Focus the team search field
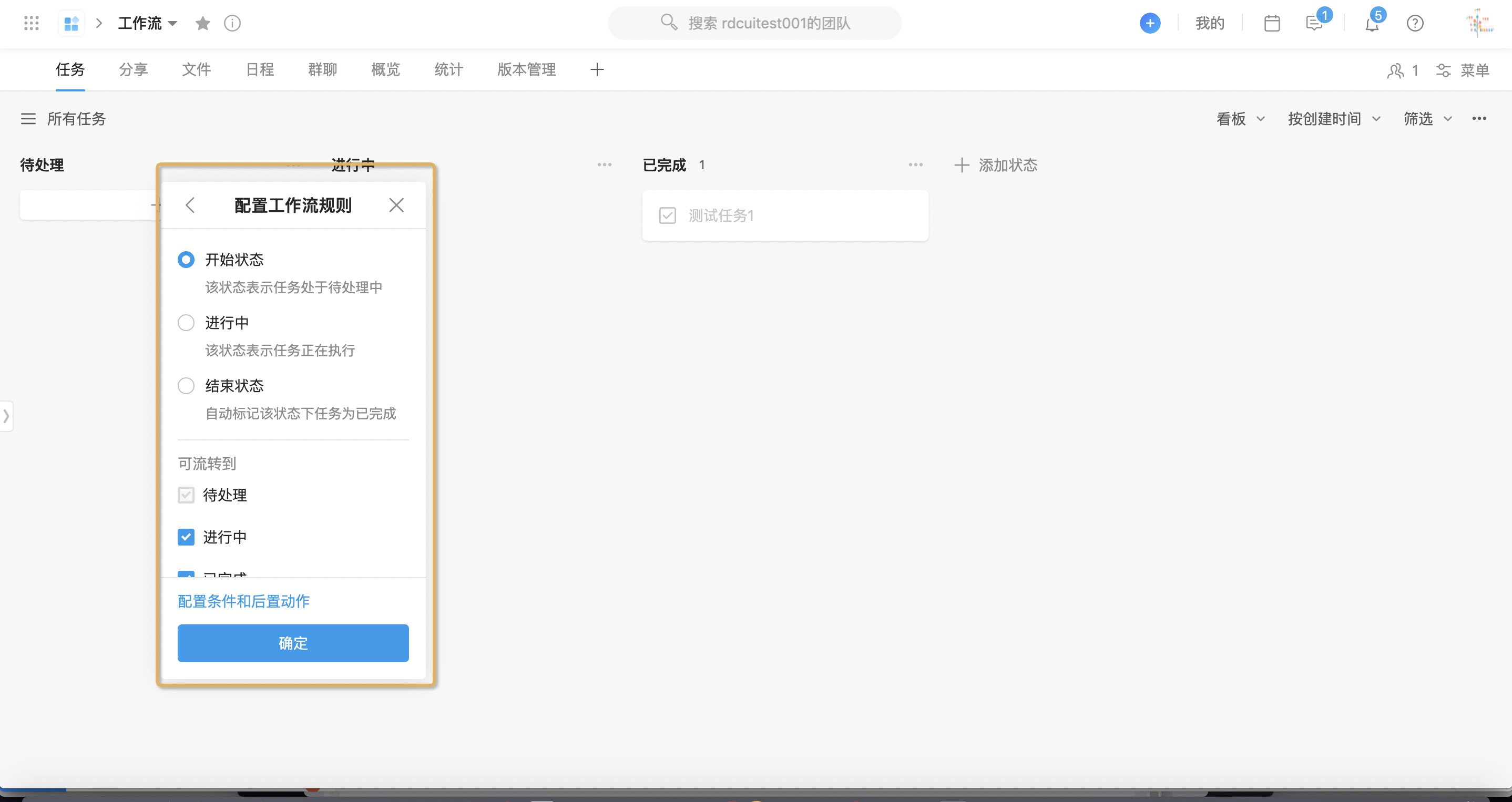Screen dimensions: 1512x802 tap(754, 23)
